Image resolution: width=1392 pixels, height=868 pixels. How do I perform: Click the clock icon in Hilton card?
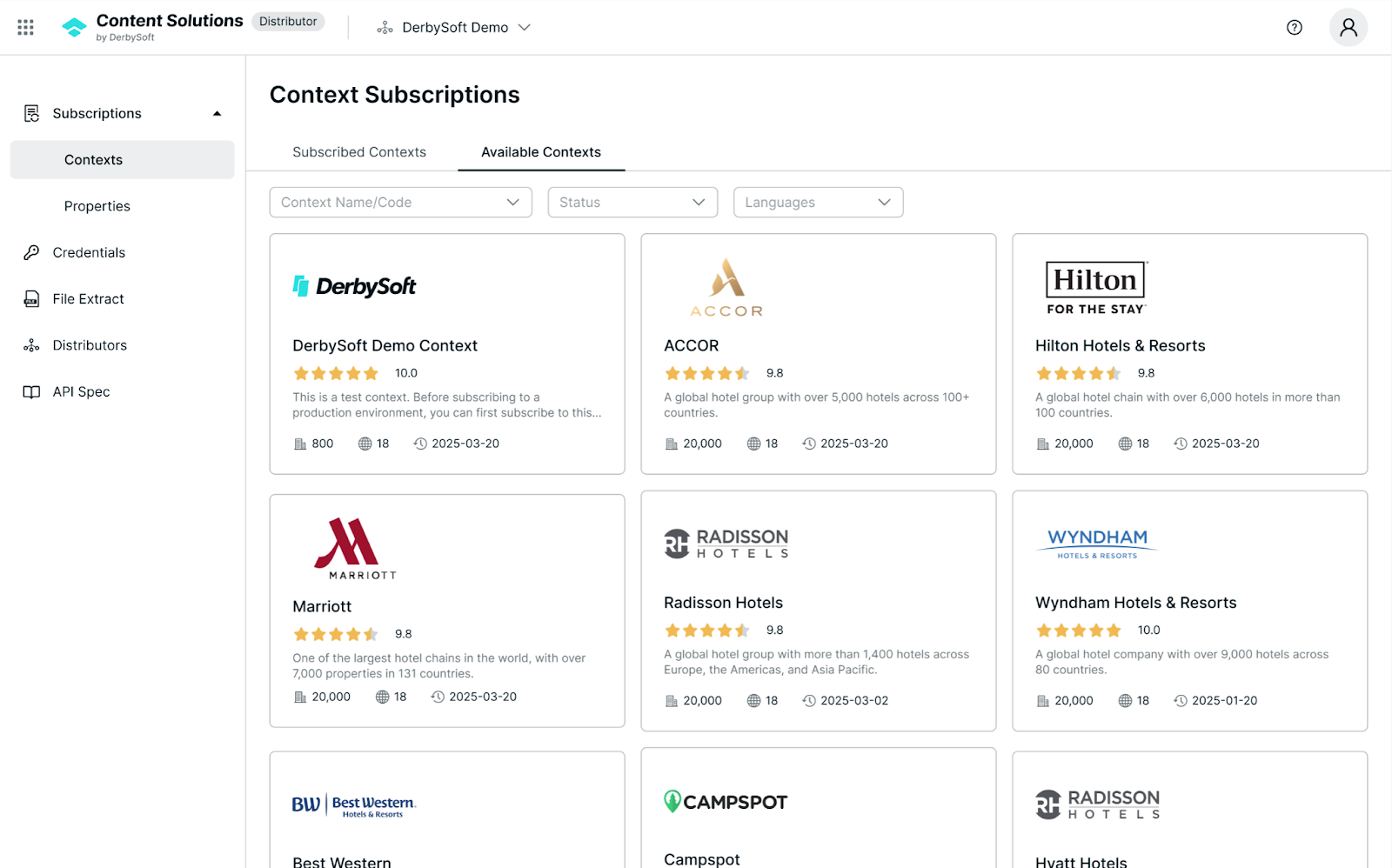[1181, 444]
